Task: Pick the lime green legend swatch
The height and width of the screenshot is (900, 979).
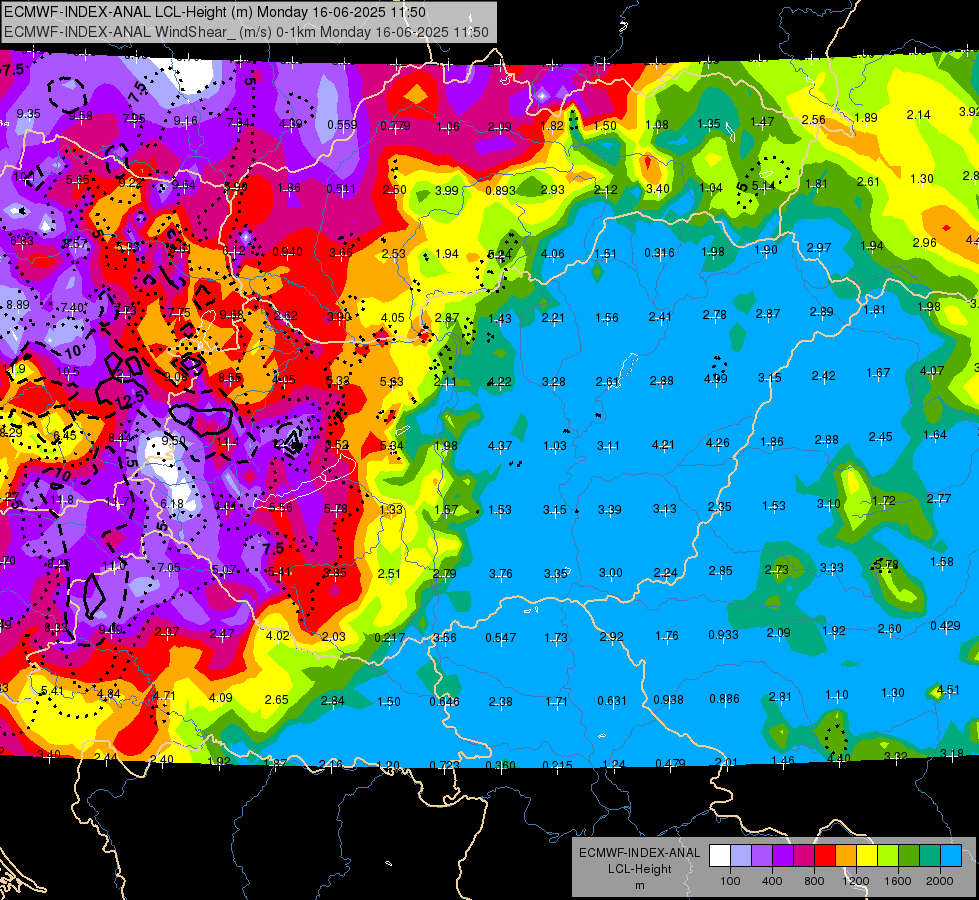Action: [888, 855]
